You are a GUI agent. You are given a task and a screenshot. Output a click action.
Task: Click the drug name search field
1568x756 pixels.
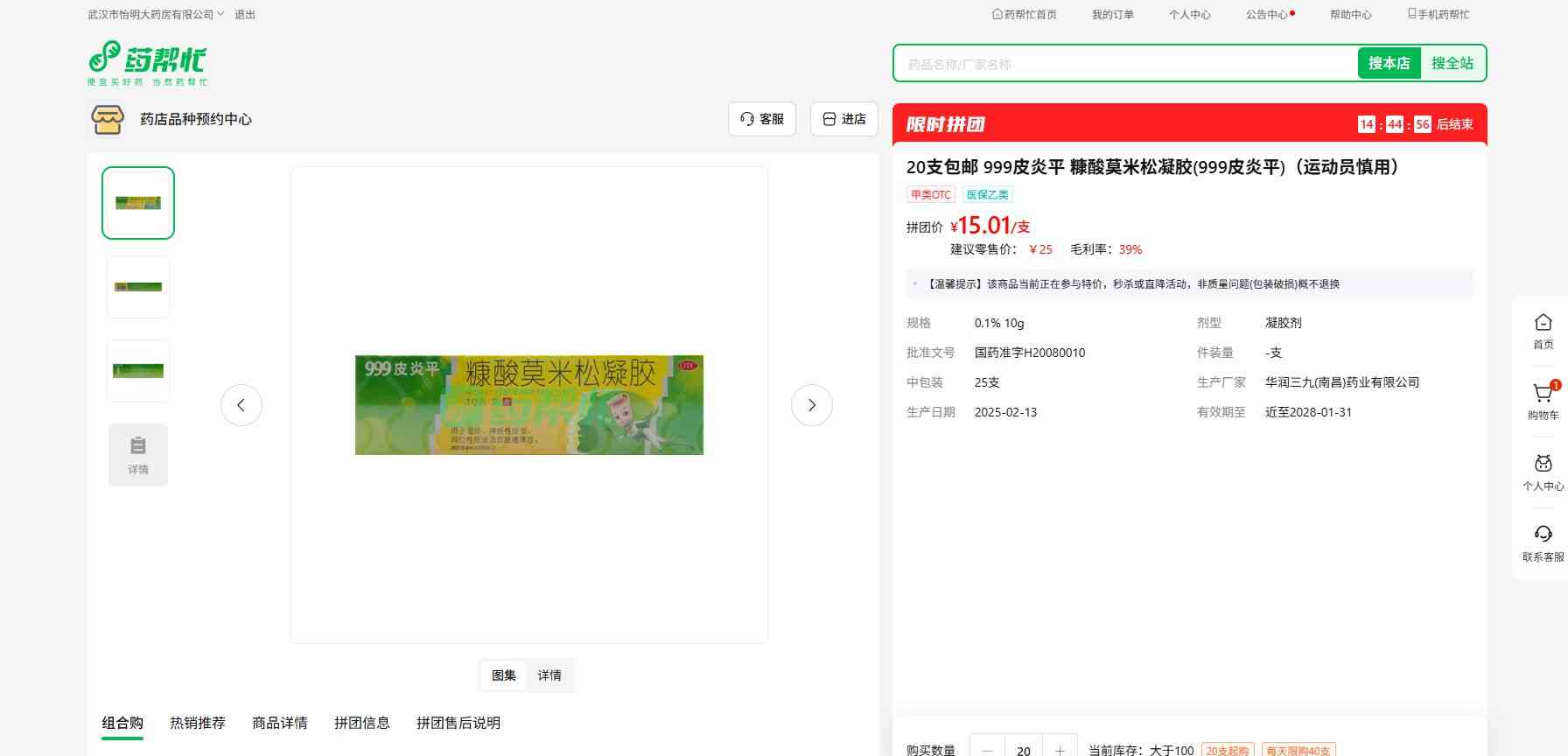[1125, 64]
